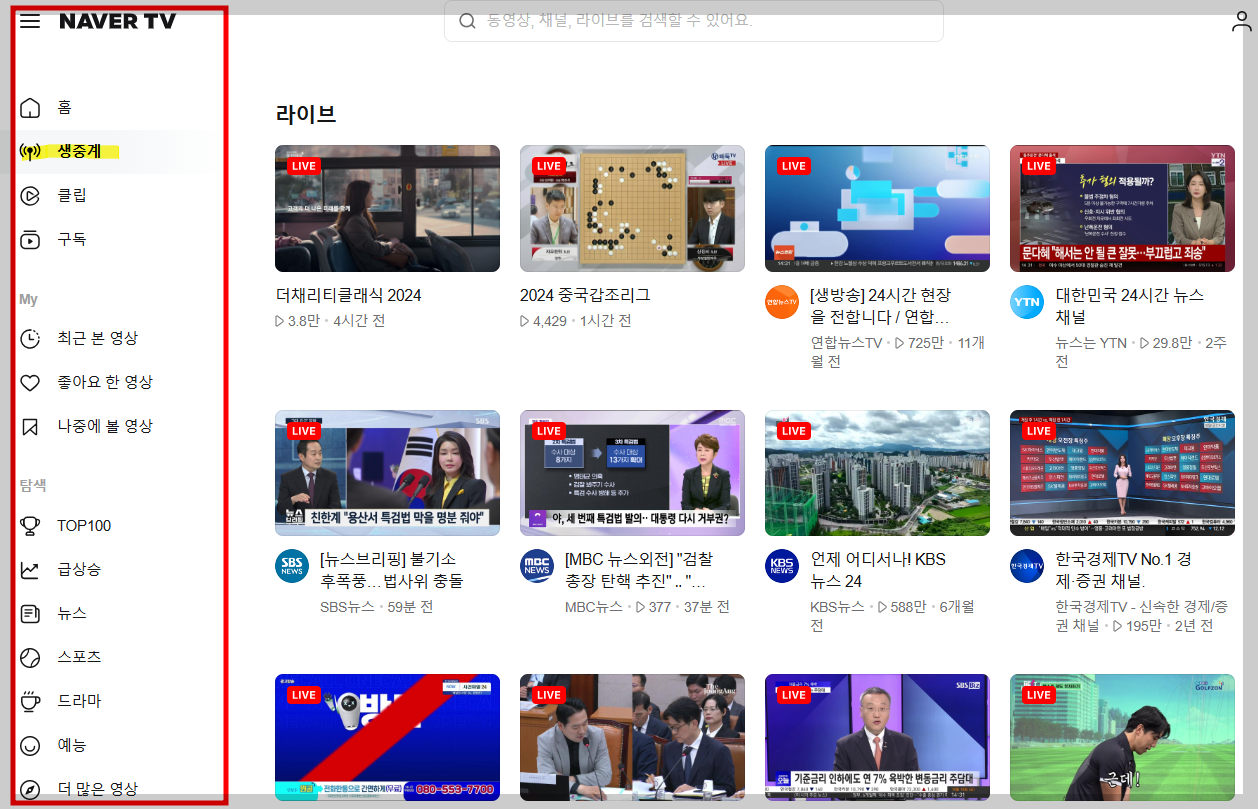Play the SBS 뉴스브리핑 live thumbnail
1258x809 pixels.
[x=387, y=473]
